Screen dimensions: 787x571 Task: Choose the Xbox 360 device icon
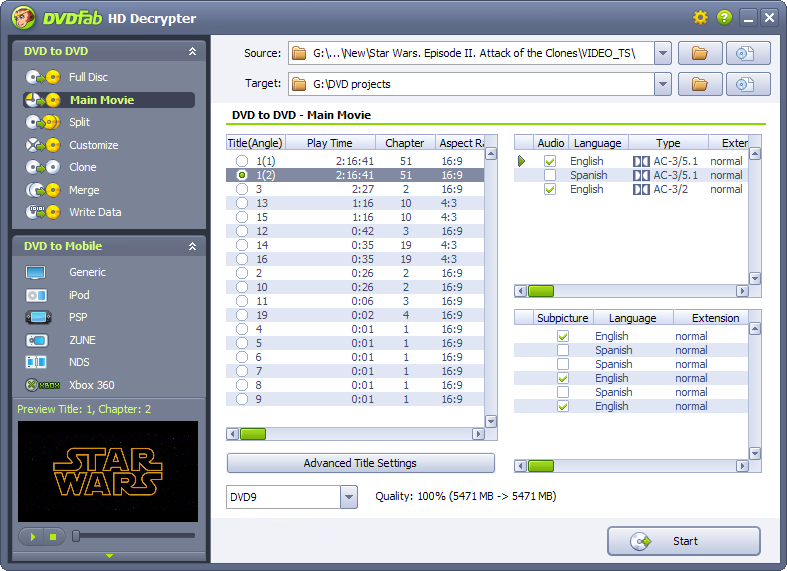tap(43, 385)
